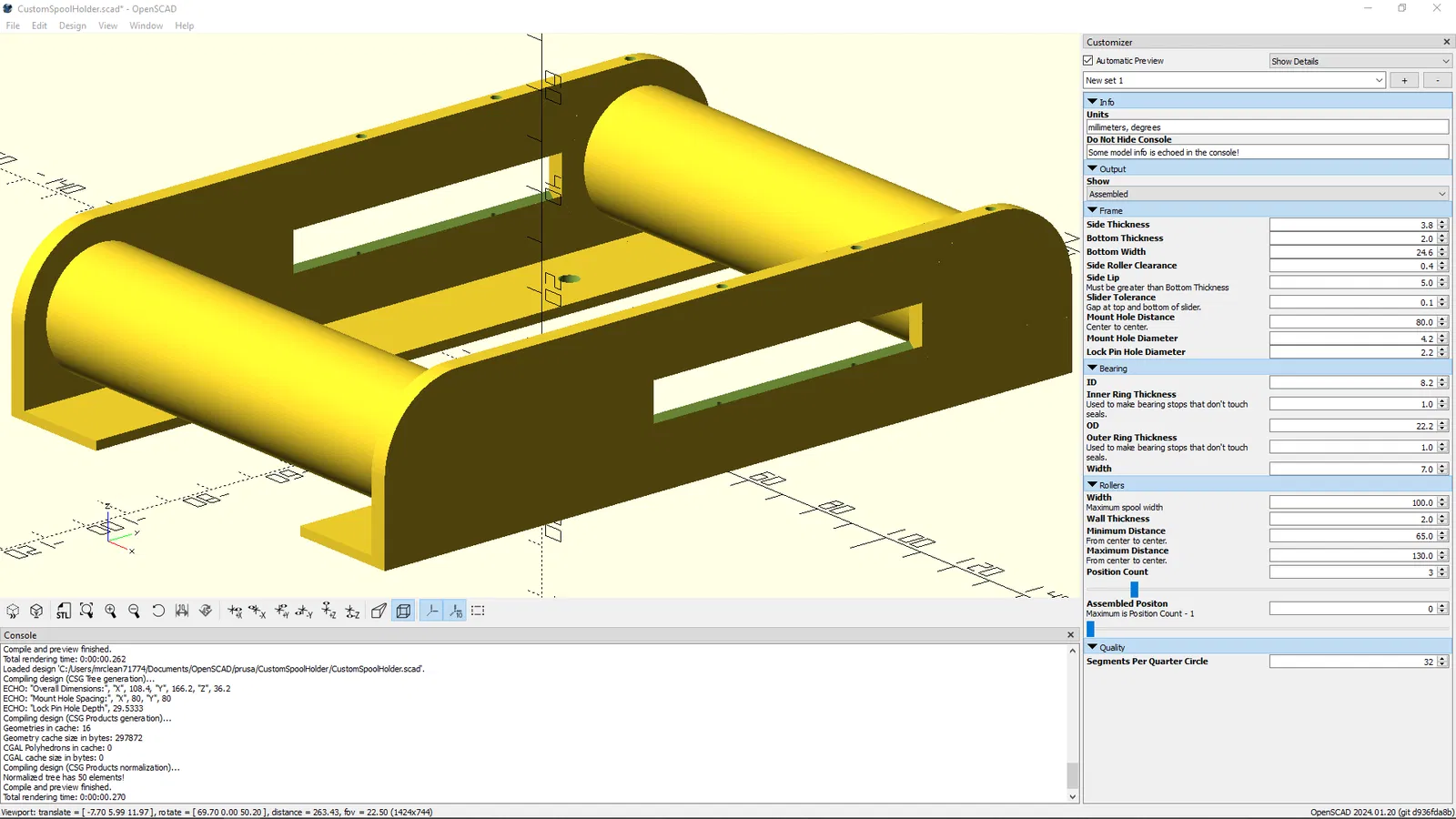The image size is (1456, 819).
Task: Click the Preview render icon
Action: click(x=13, y=611)
